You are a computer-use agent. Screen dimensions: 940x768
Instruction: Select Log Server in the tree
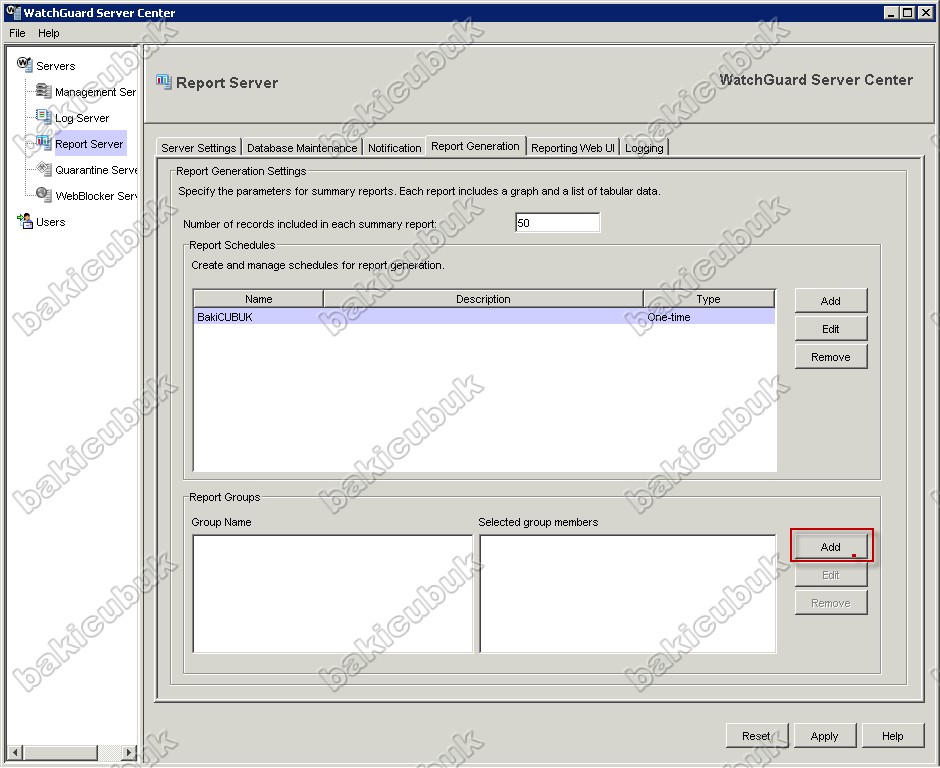click(x=82, y=118)
